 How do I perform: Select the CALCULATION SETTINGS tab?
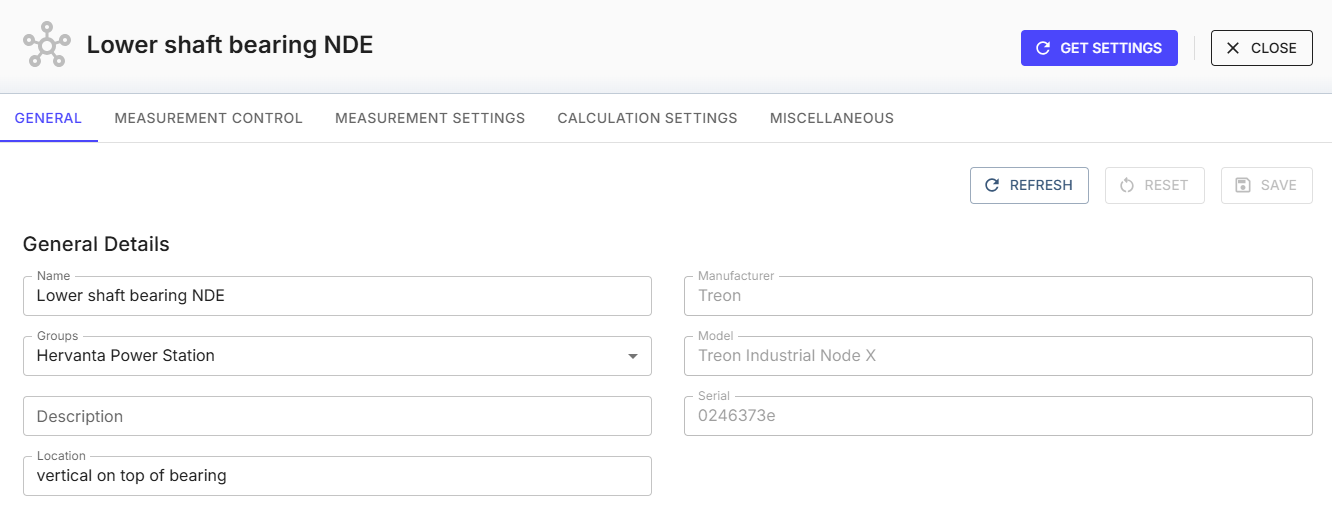coord(647,118)
